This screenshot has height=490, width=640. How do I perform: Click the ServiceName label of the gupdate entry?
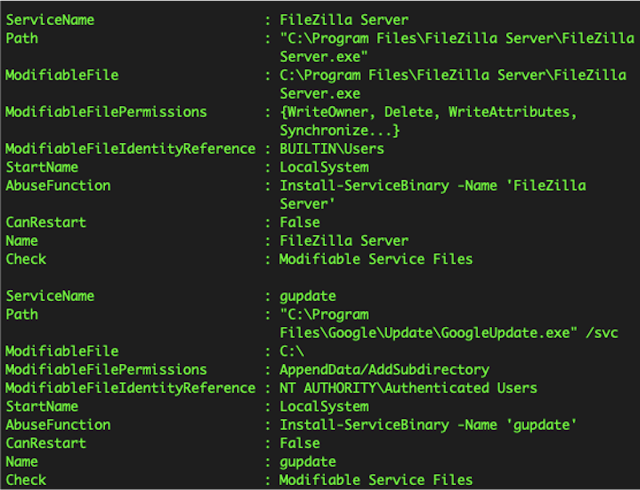pos(50,296)
